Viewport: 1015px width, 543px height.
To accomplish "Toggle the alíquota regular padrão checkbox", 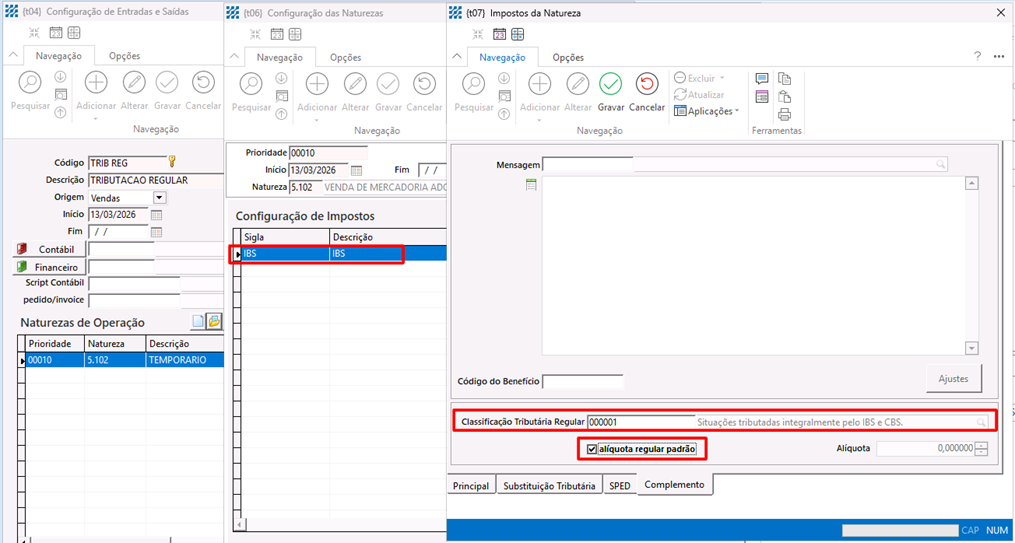I will [592, 449].
